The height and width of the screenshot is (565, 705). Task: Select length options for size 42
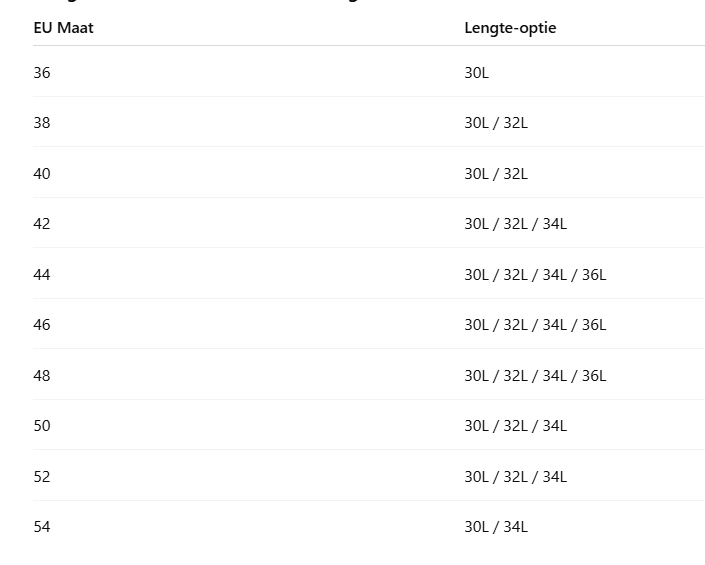tap(516, 223)
